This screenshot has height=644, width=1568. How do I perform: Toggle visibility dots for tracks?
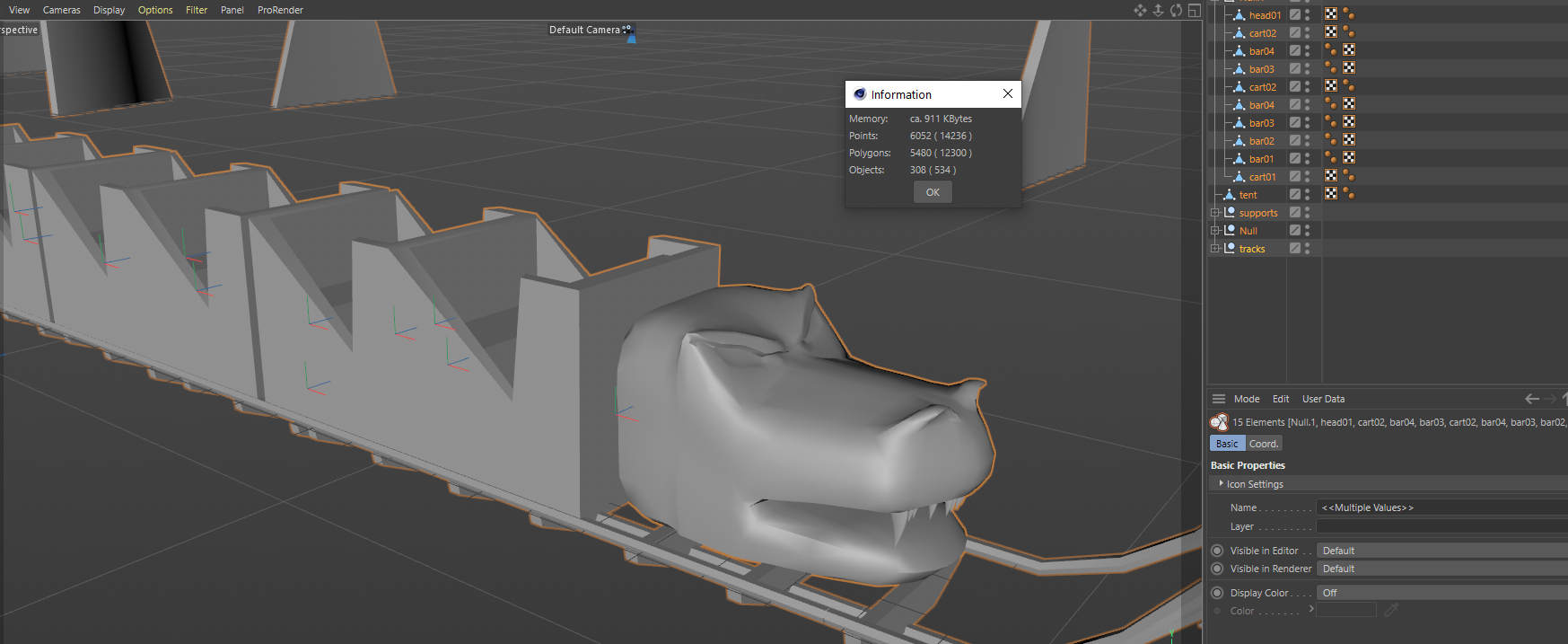(x=1308, y=249)
